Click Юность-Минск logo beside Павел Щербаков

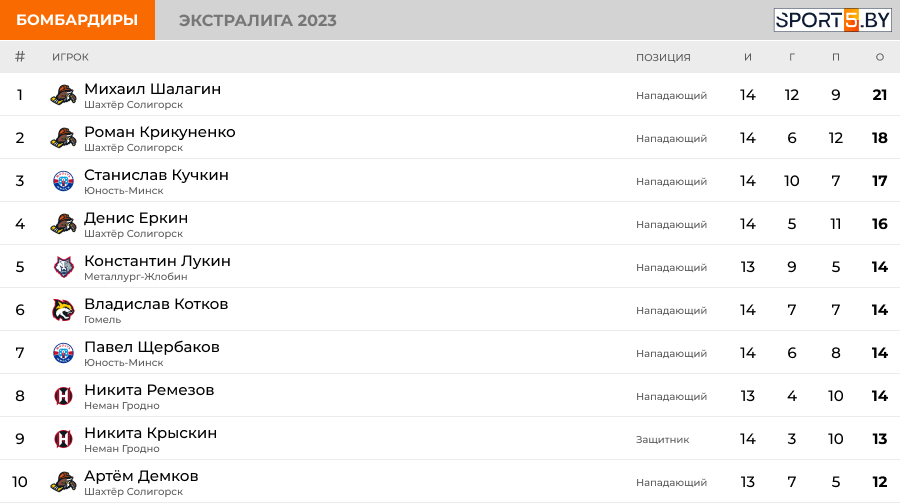tap(63, 353)
